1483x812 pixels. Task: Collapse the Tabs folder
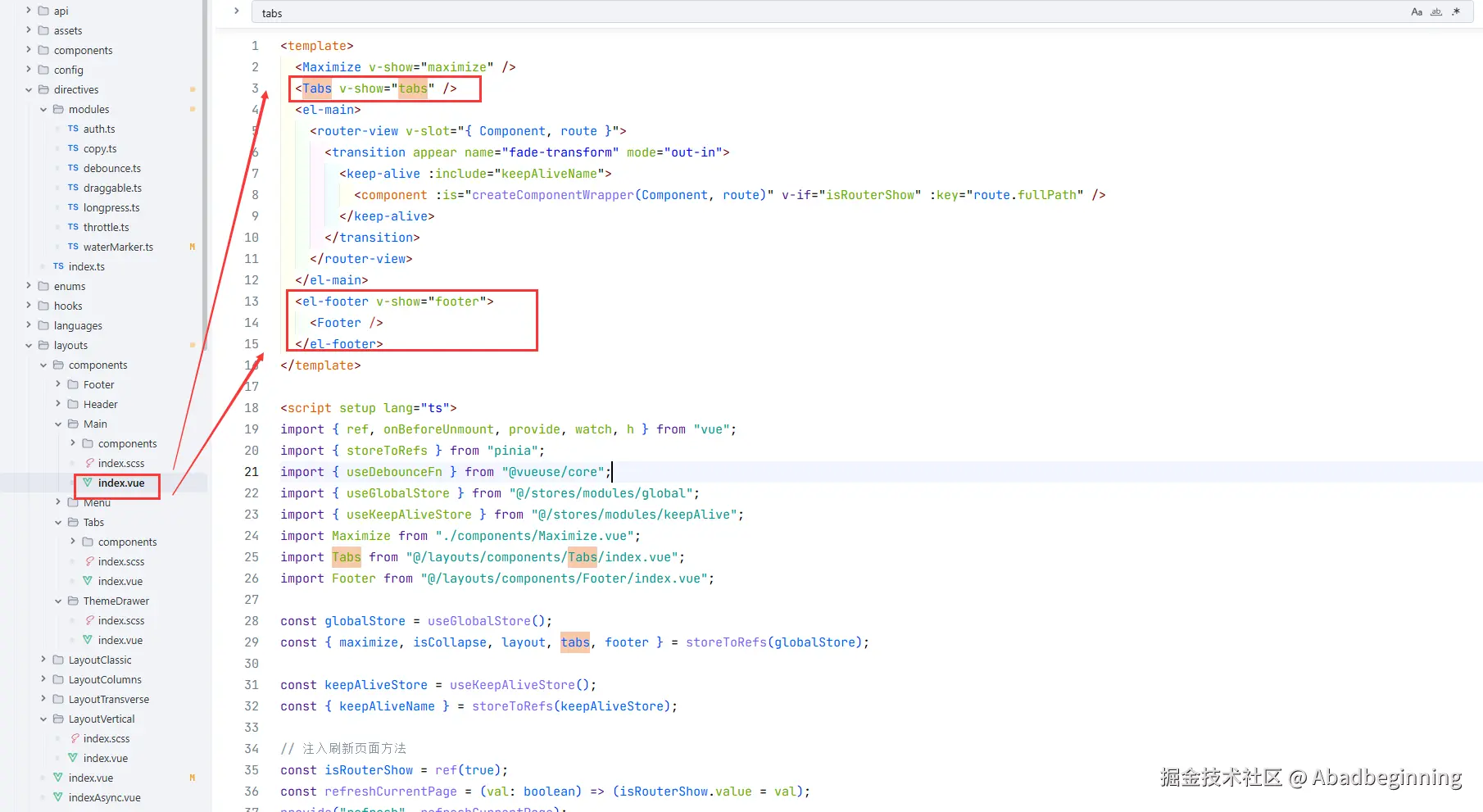[x=58, y=522]
